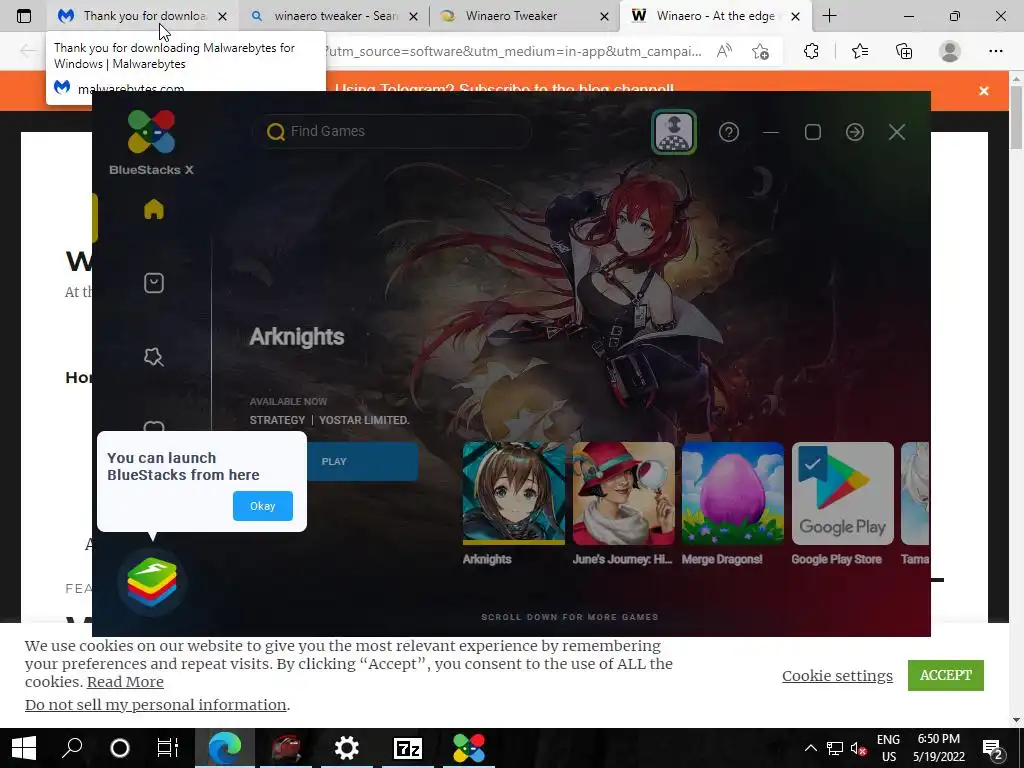Open Google Play Store thumbnail
The width and height of the screenshot is (1024, 768).
tap(842, 493)
